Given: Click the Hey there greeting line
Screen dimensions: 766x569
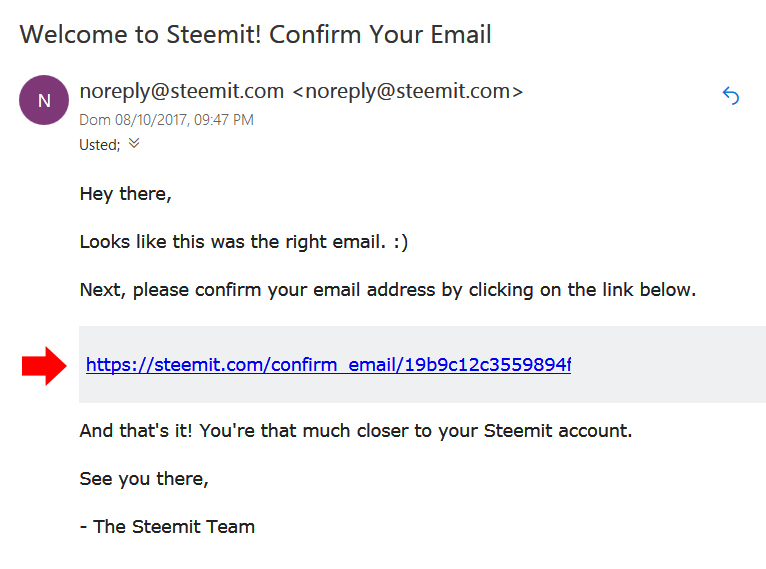Looking at the screenshot, I should coord(125,194).
